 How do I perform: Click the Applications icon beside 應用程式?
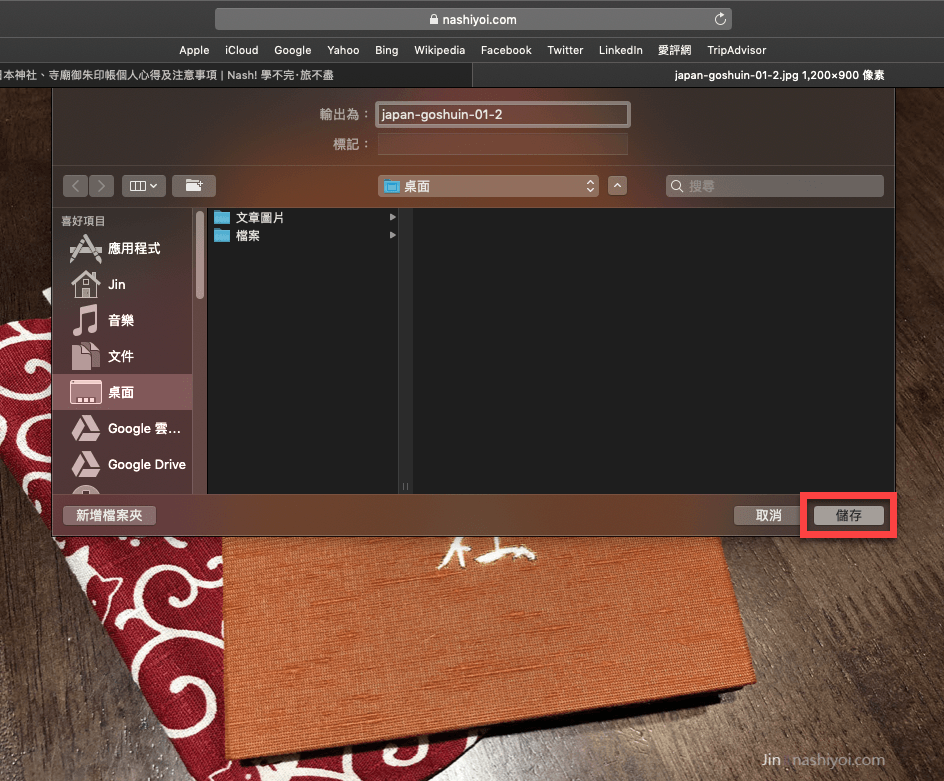85,248
